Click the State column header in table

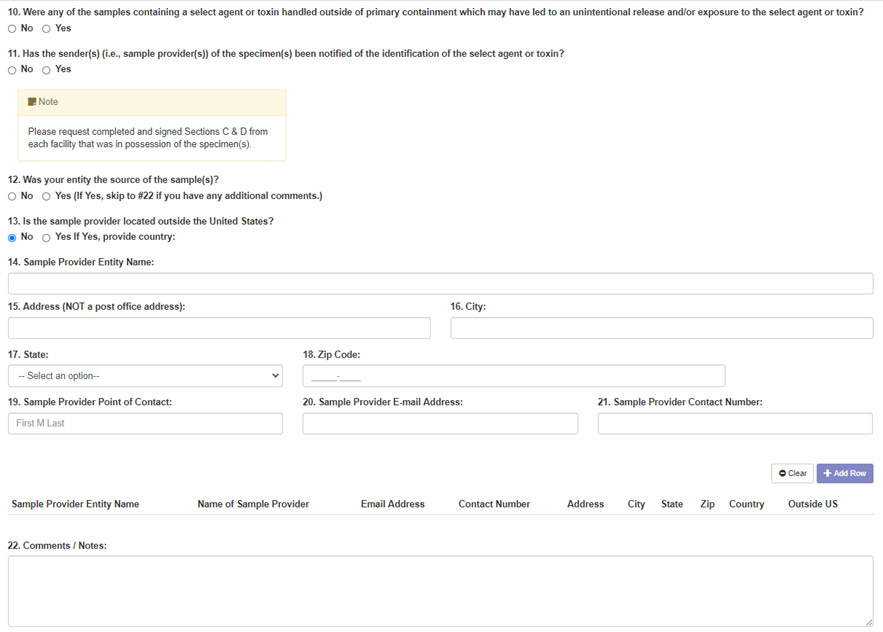pos(672,504)
